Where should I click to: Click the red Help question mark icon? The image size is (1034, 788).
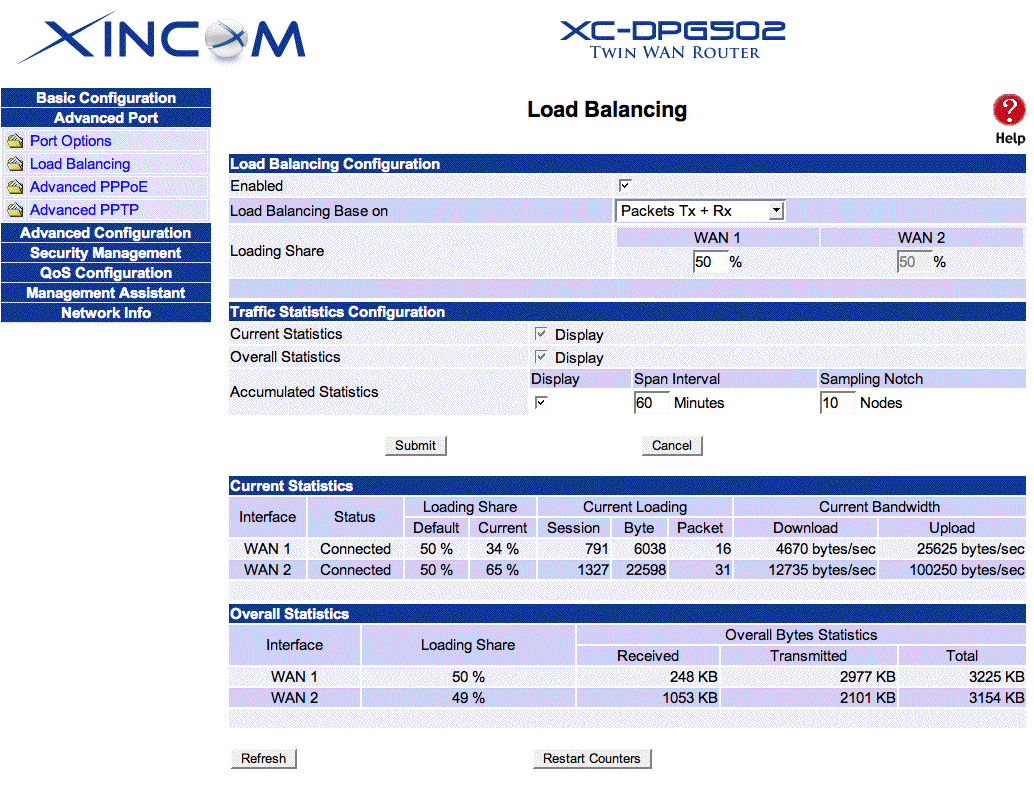(1008, 110)
